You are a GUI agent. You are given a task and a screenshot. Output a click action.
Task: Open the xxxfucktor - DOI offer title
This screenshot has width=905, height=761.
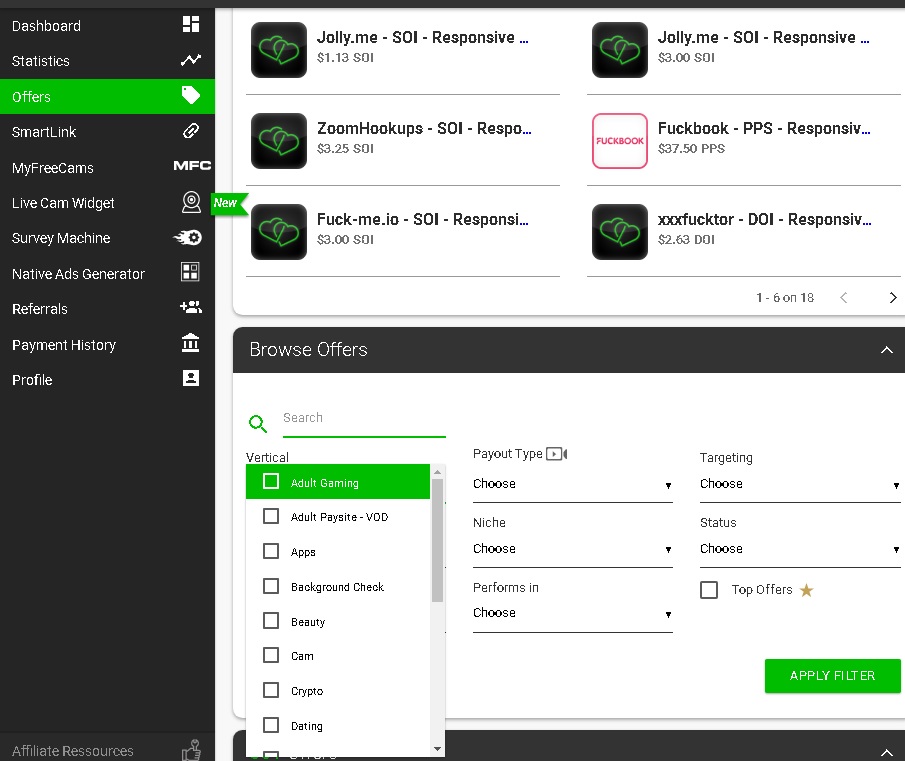(x=764, y=219)
